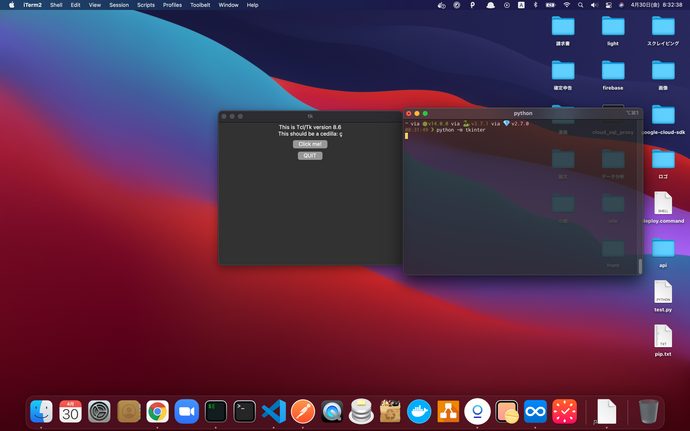The image size is (690, 431).
Task: Switch to iTerm2 icon in the Dock
Action: (216, 411)
